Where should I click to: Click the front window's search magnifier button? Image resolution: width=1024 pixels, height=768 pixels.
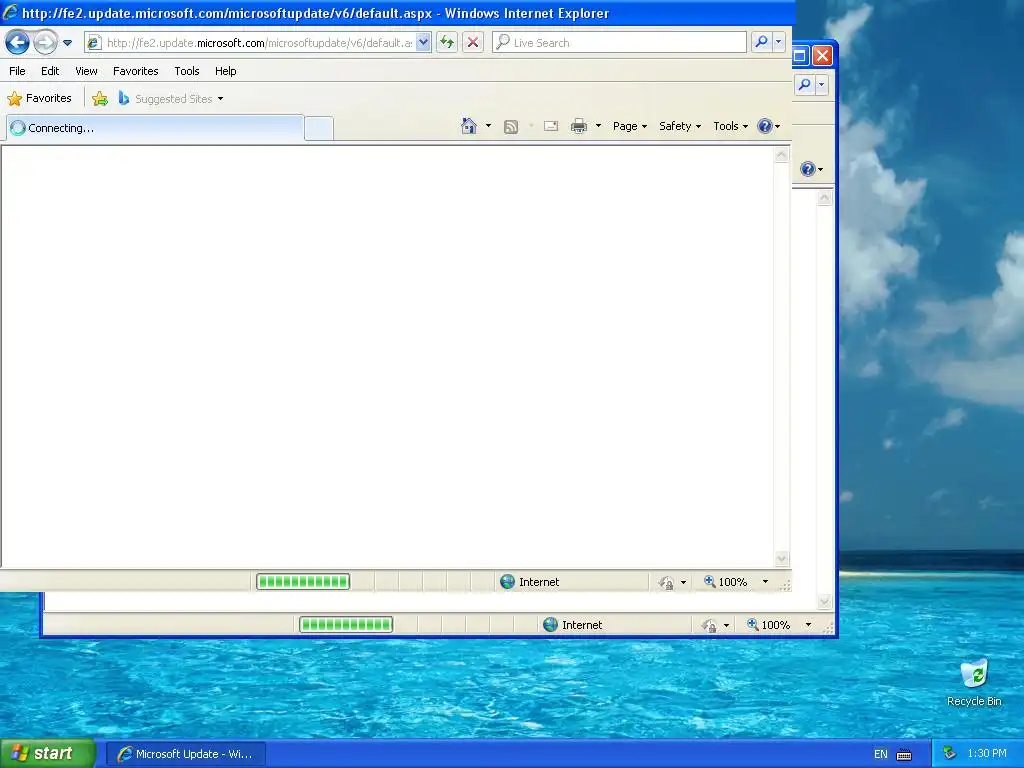[761, 43]
